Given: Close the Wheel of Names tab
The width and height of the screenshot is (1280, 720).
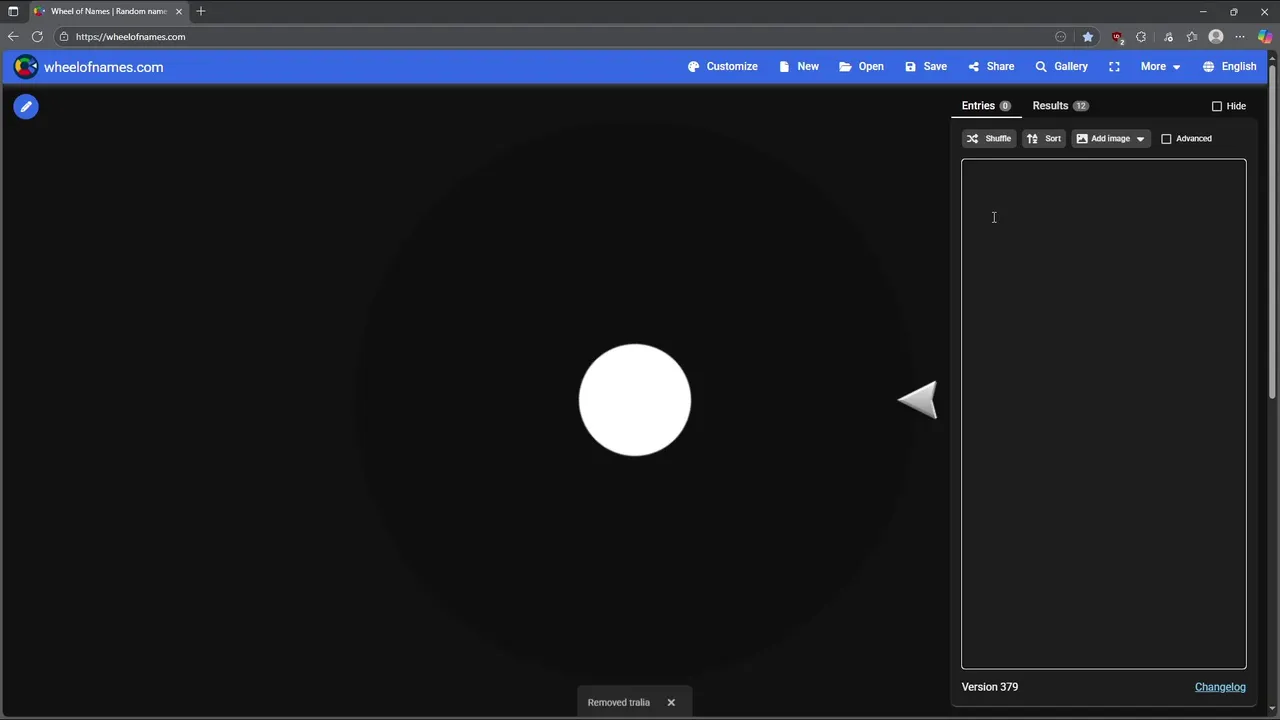Looking at the screenshot, I should point(179,11).
